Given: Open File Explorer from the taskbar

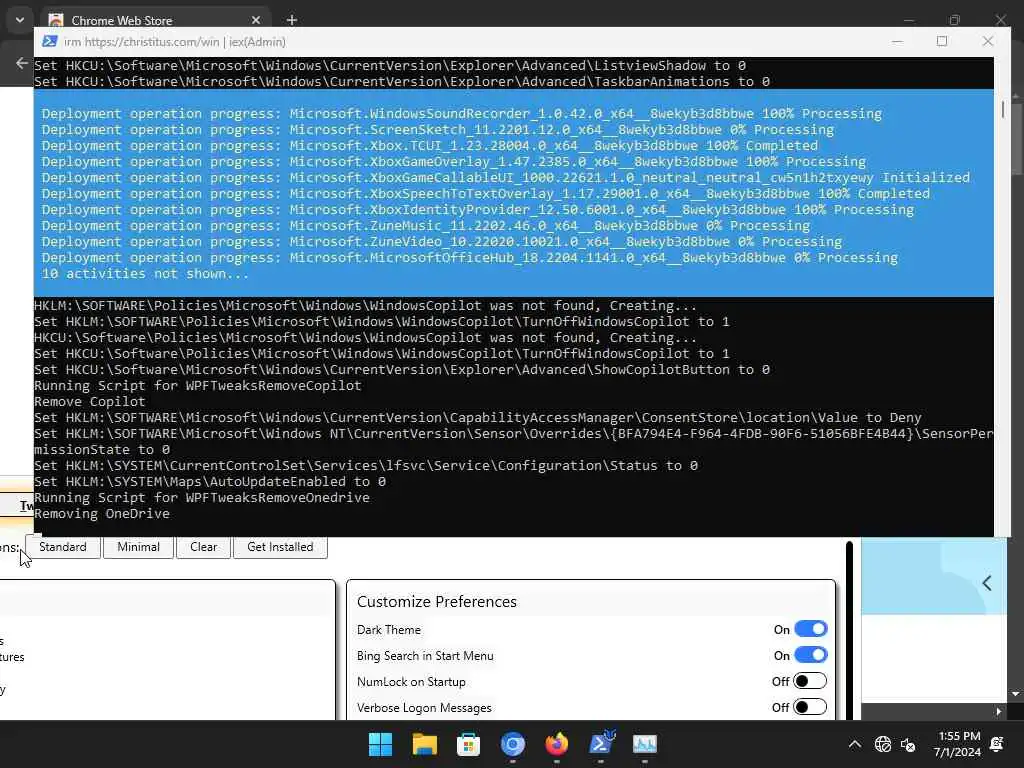Looking at the screenshot, I should coord(424,744).
